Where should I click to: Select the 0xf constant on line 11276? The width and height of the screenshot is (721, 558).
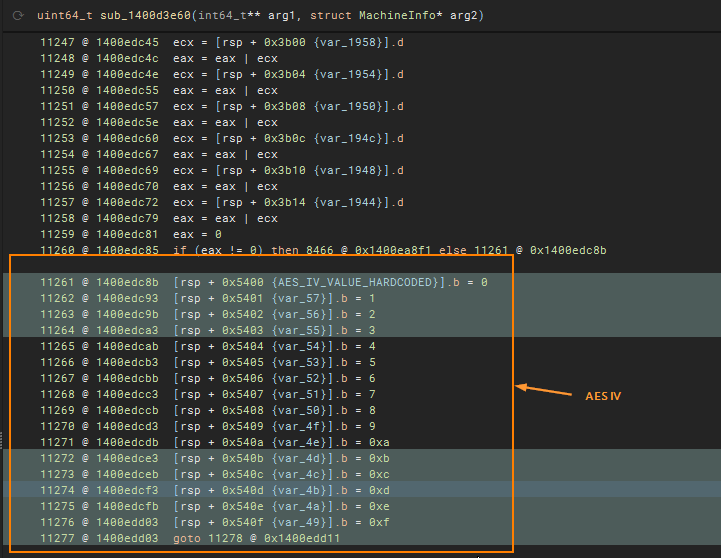point(379,522)
